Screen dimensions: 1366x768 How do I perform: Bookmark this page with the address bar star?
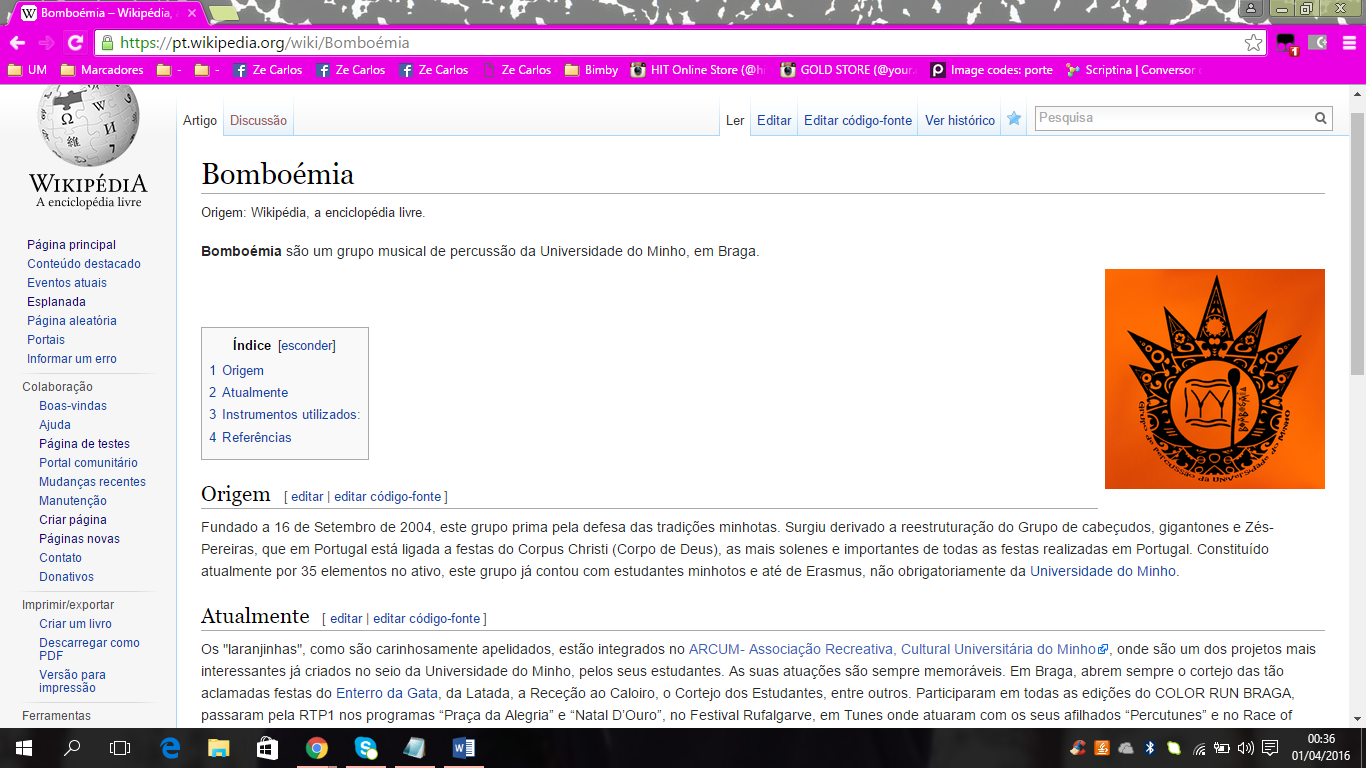click(x=1253, y=43)
